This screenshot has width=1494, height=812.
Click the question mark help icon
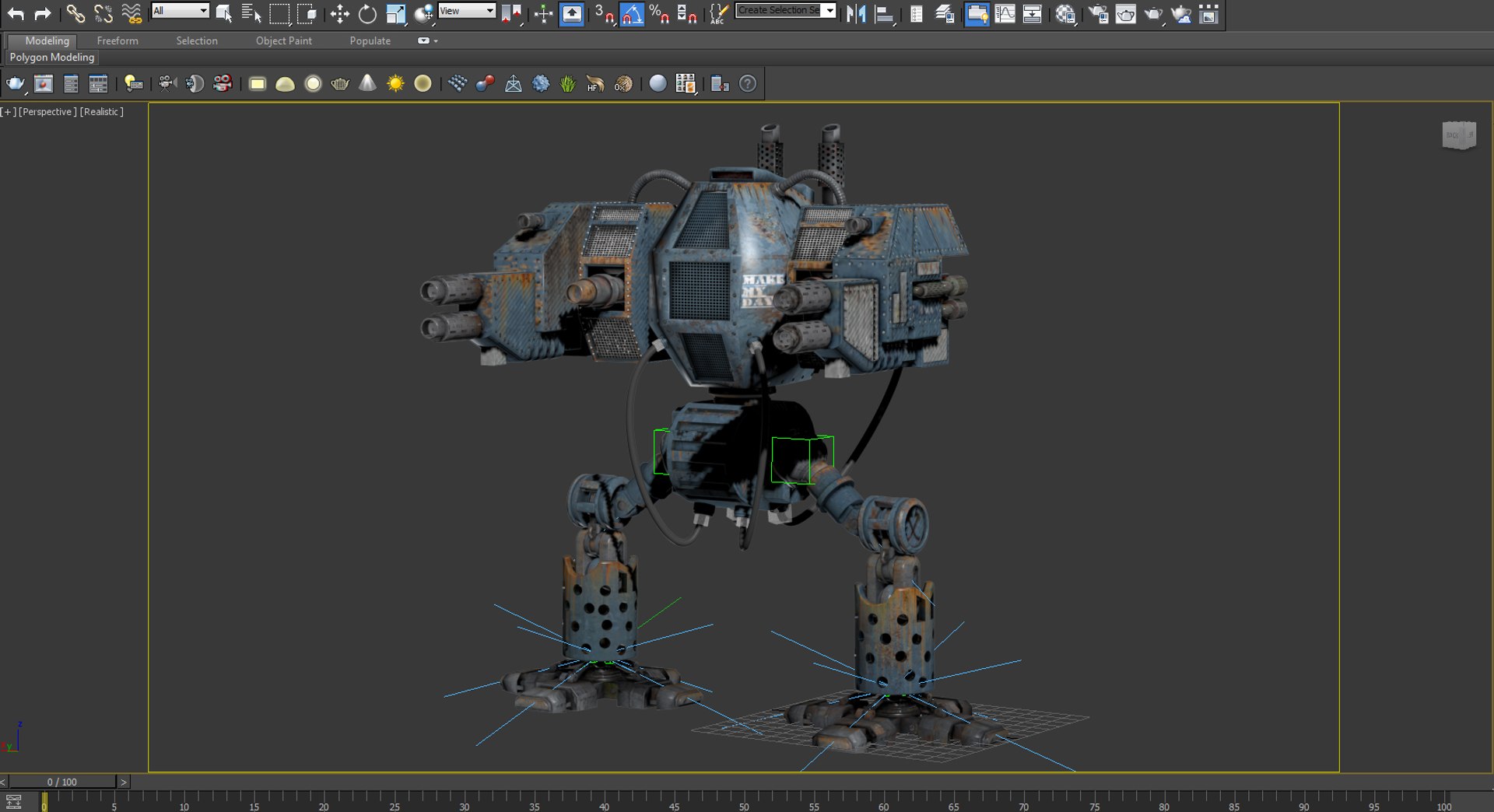[x=747, y=83]
